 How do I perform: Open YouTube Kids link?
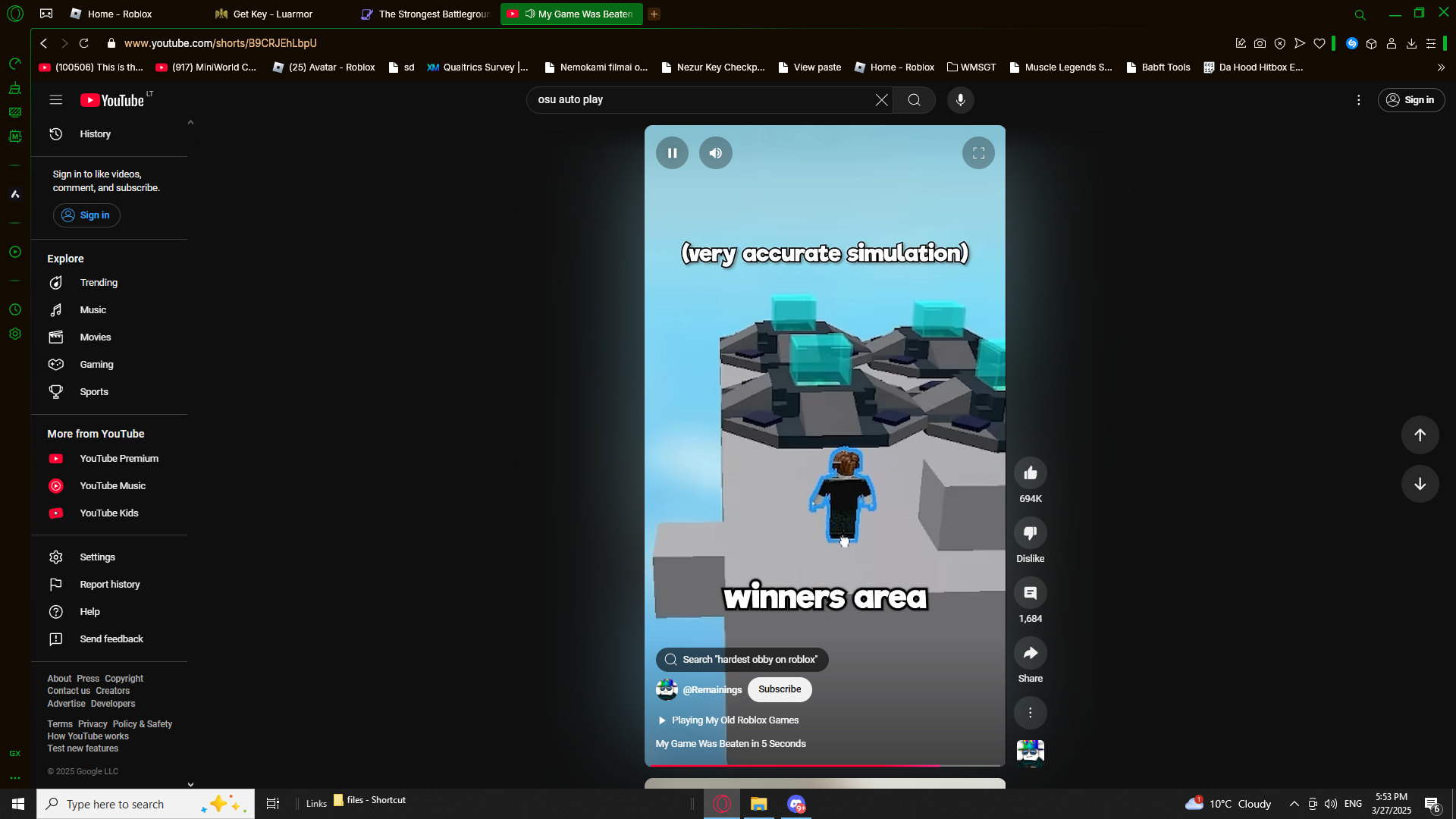coord(111,513)
